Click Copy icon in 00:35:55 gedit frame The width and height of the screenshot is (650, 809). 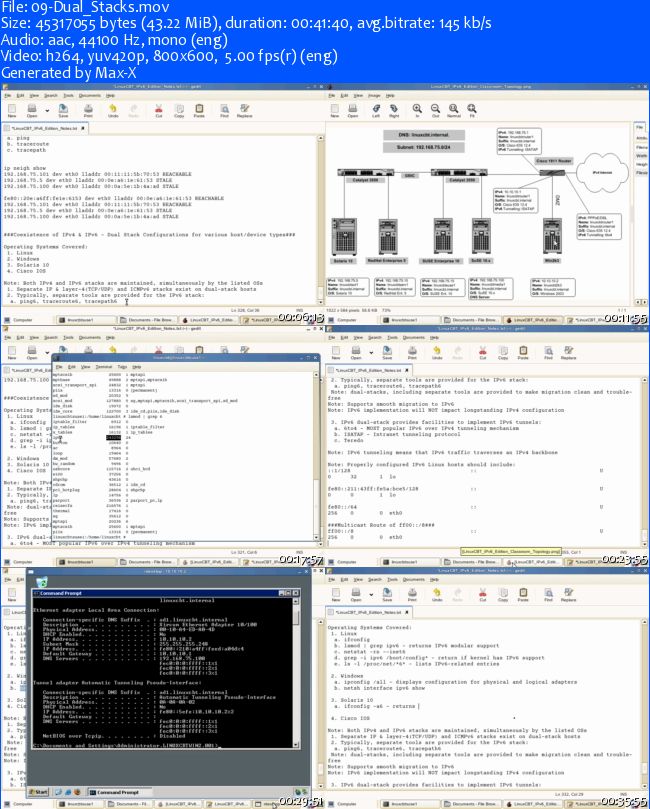[x=503, y=595]
